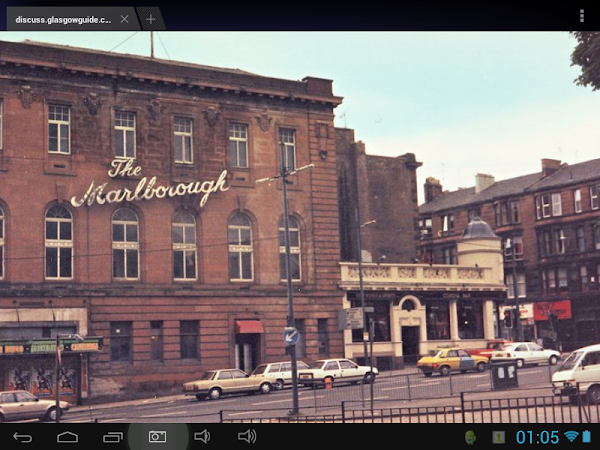Take a screenshot with camera icon
The image size is (600, 450).
[157, 437]
